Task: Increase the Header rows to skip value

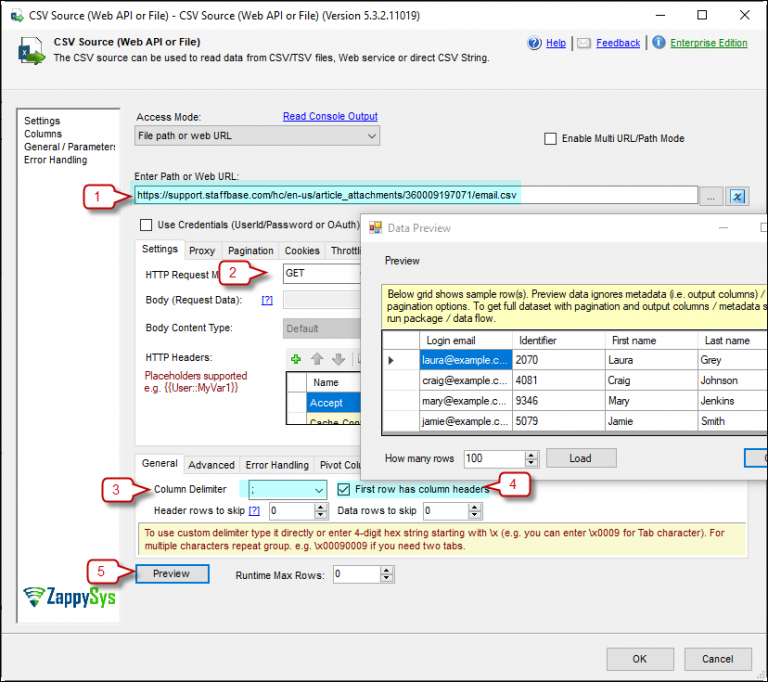Action: tap(321, 506)
